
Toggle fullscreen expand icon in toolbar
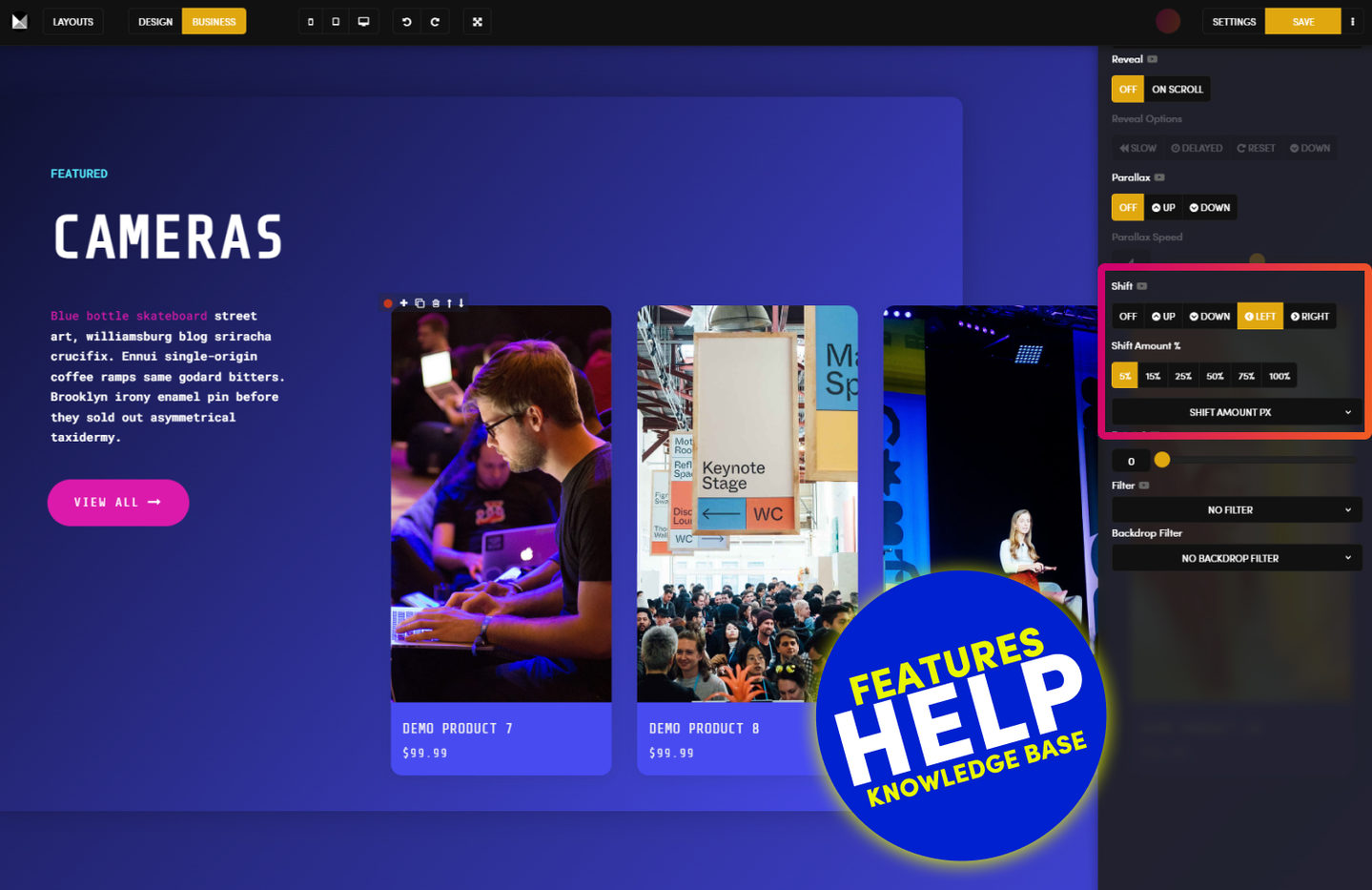pyautogui.click(x=478, y=22)
